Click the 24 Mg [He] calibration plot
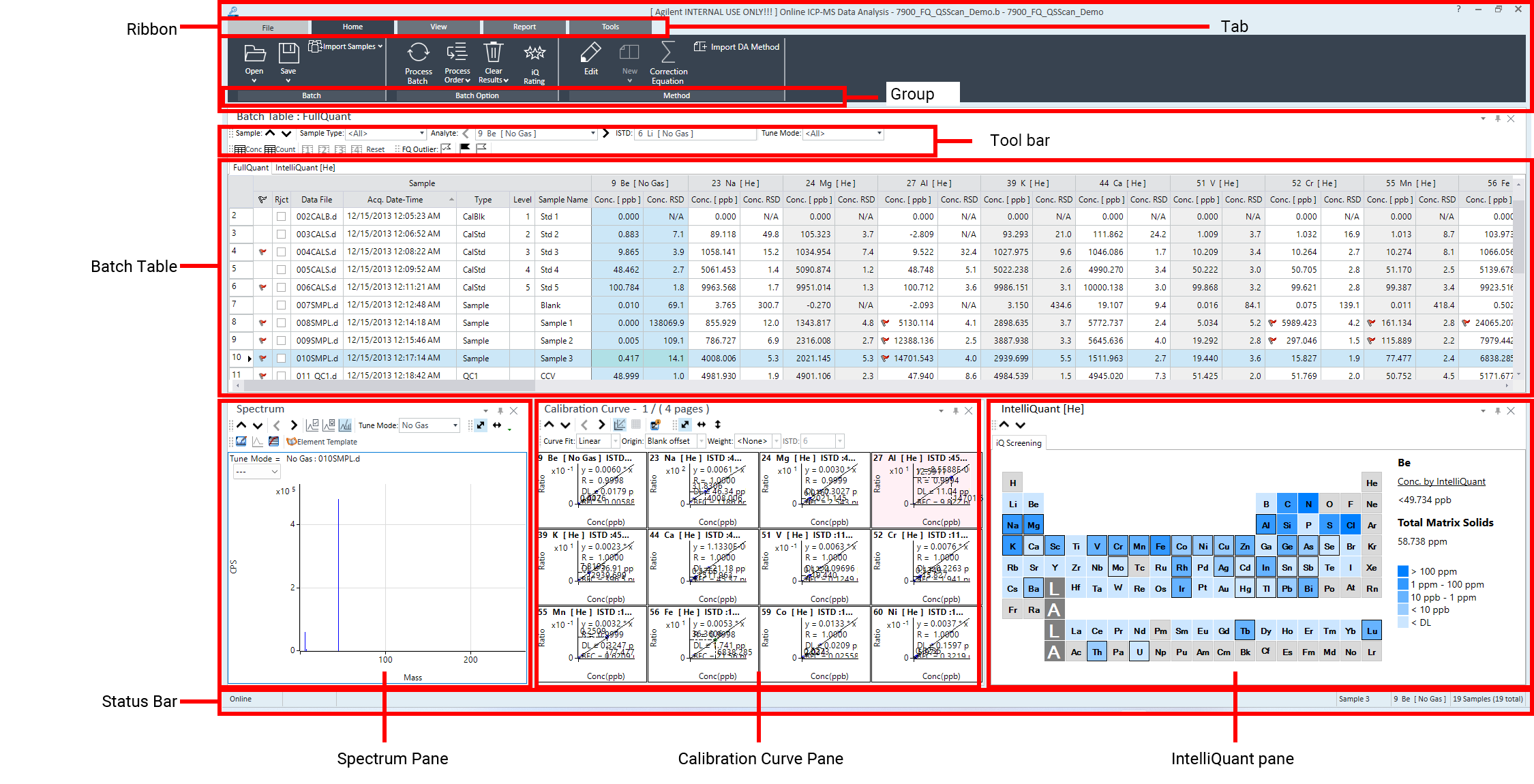 coord(815,490)
